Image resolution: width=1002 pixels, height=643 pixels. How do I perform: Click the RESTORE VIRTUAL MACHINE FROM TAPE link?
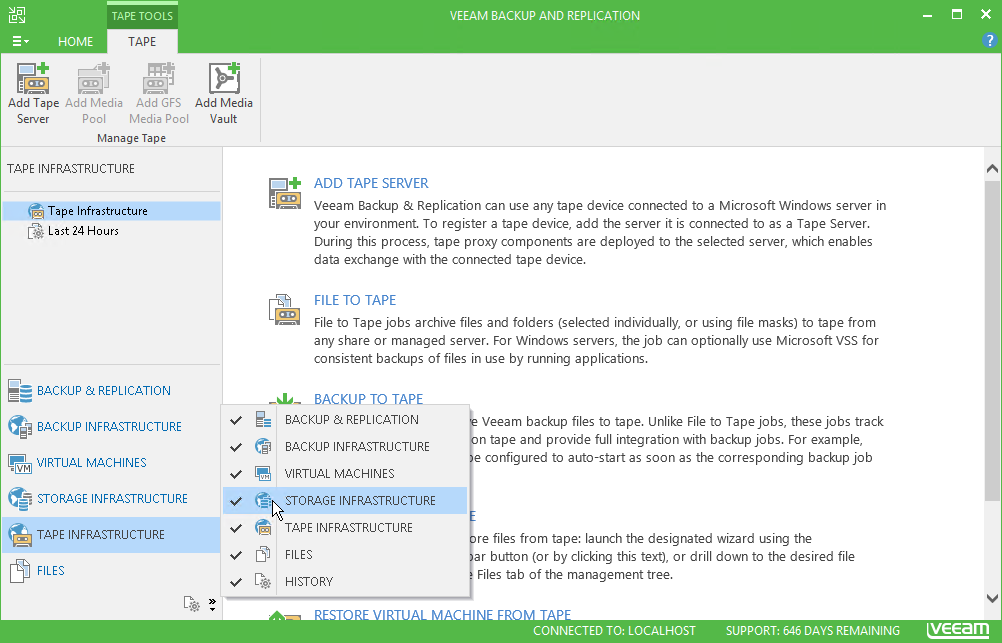[x=442, y=614]
